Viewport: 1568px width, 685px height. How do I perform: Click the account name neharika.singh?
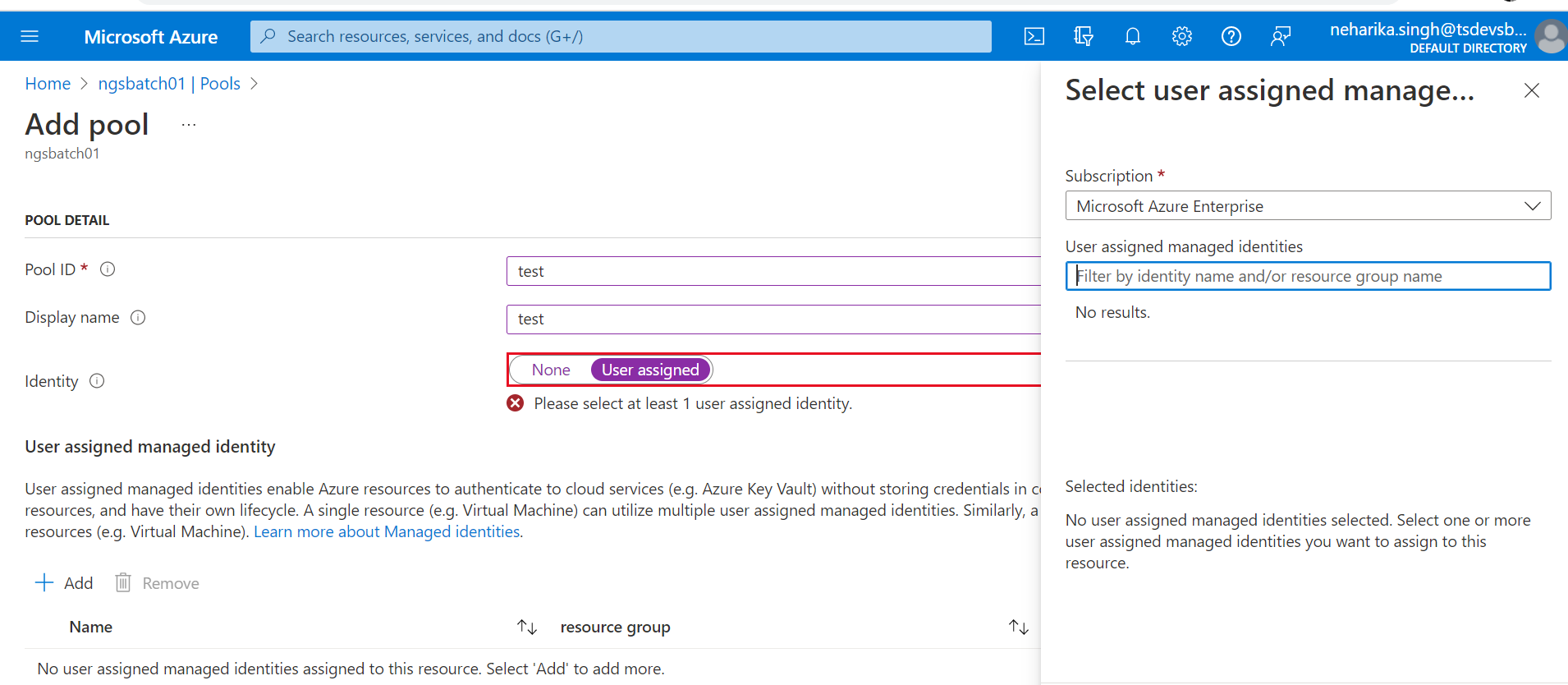point(1428,30)
